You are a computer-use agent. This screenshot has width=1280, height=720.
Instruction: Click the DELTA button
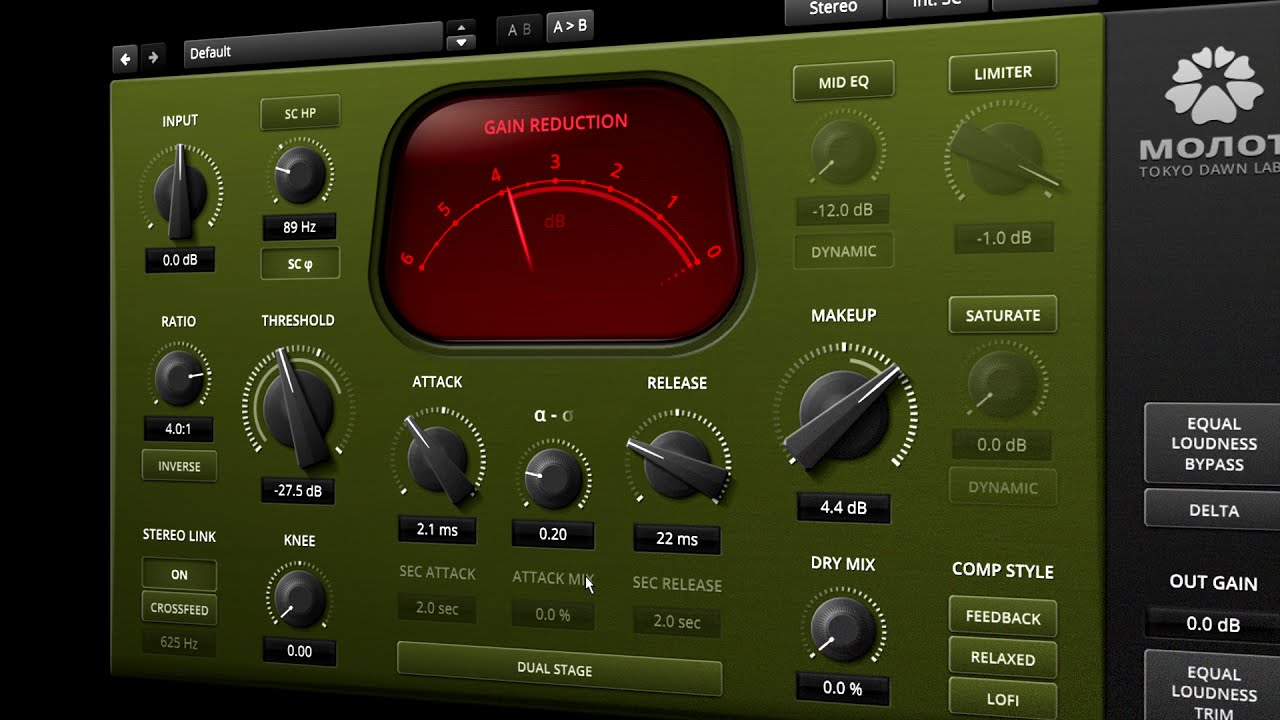[x=1213, y=511]
